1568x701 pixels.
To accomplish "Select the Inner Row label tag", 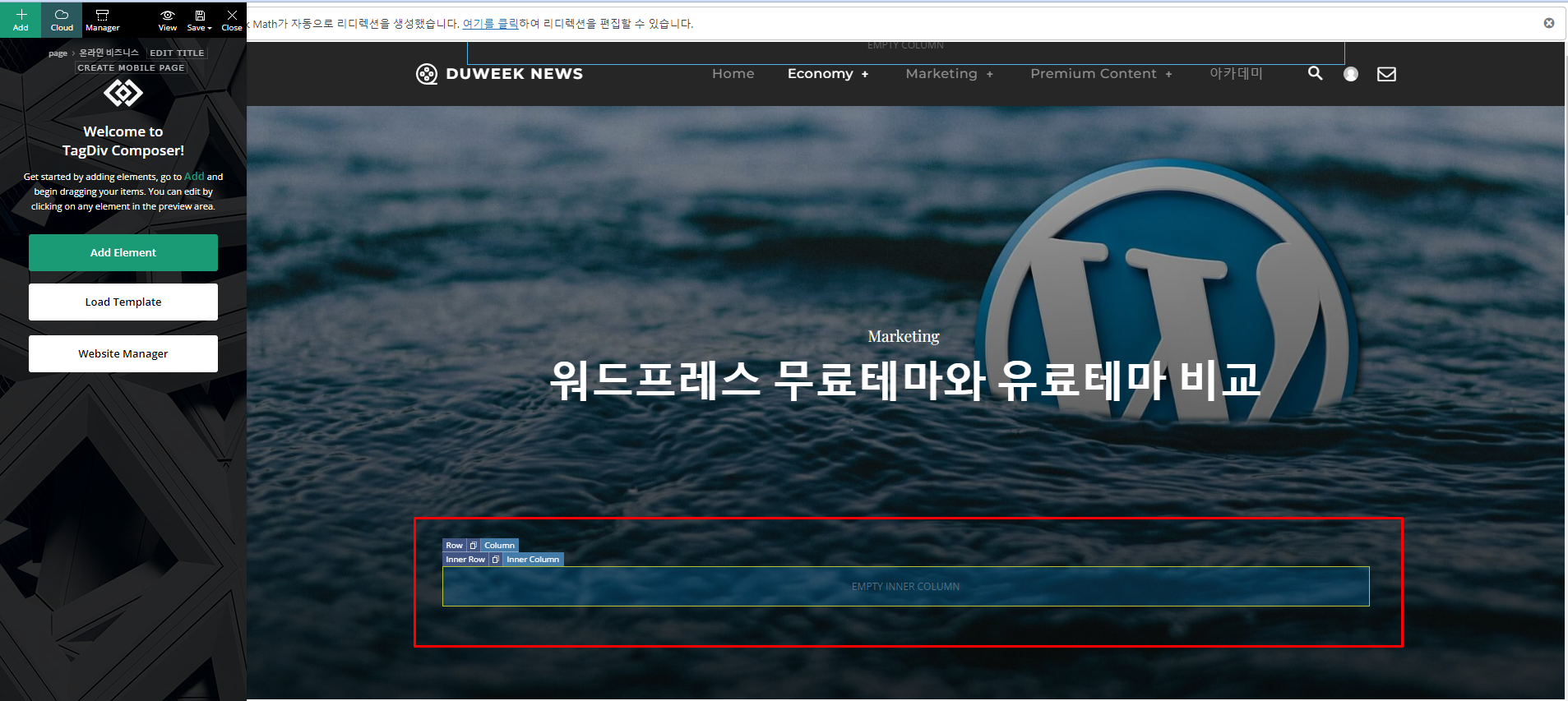I will (x=465, y=560).
